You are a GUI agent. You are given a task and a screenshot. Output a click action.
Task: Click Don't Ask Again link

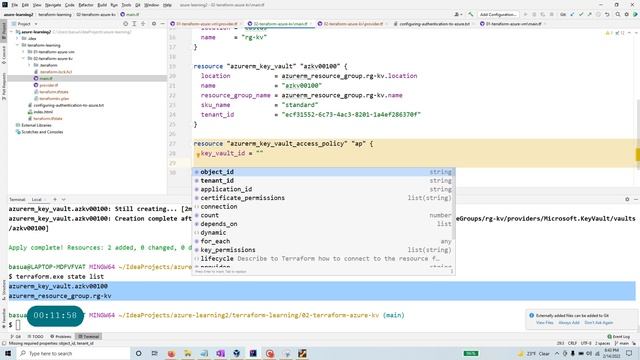[598, 322]
